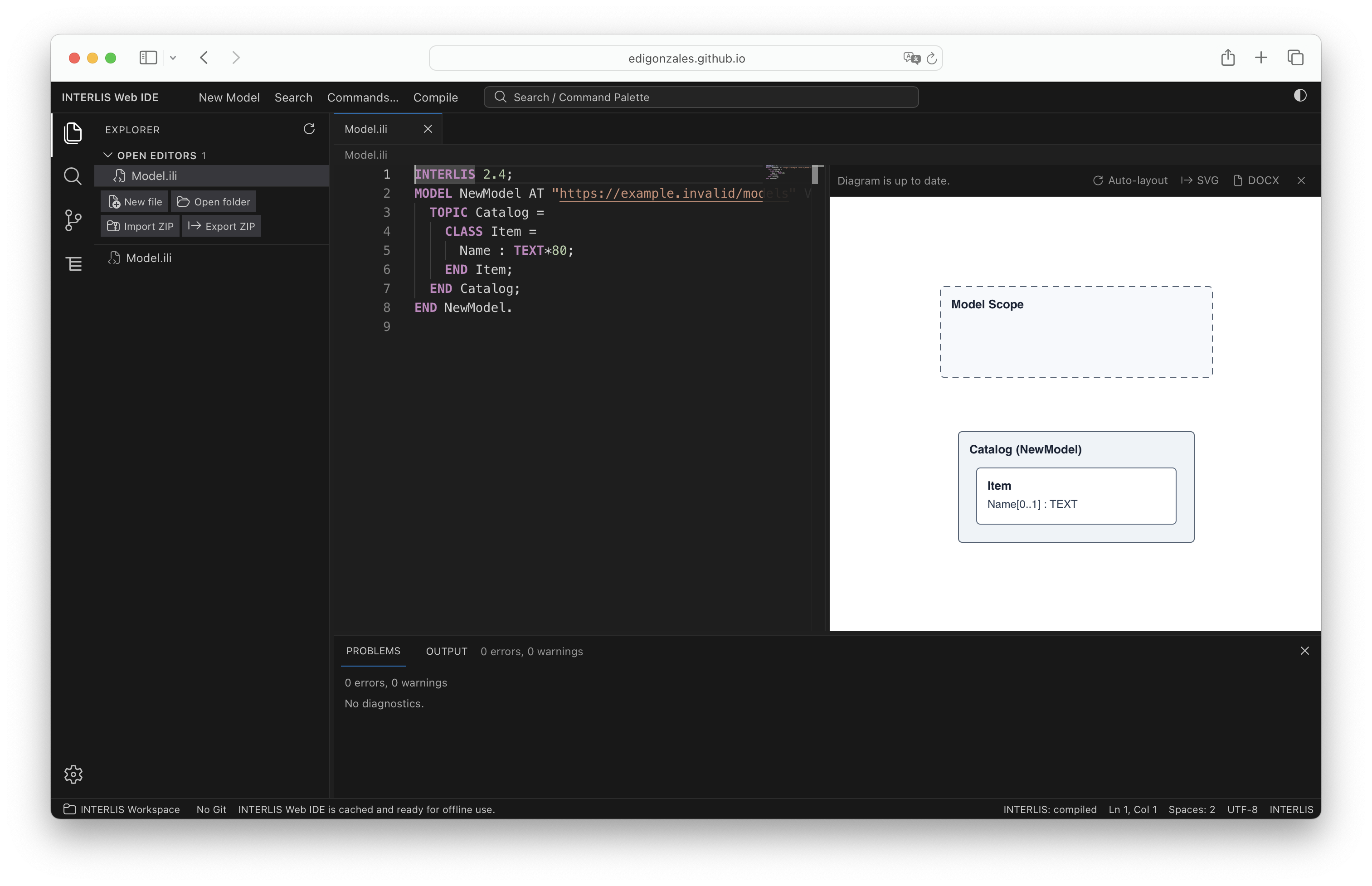Click Import ZIP
The width and height of the screenshot is (1372, 886).
point(140,226)
